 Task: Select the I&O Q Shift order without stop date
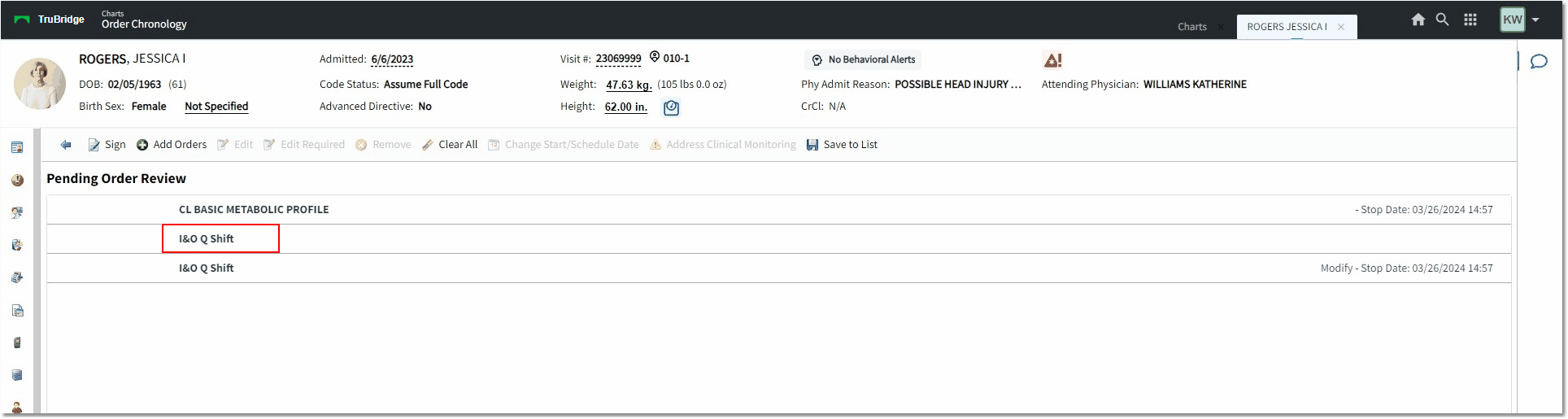coord(778,239)
